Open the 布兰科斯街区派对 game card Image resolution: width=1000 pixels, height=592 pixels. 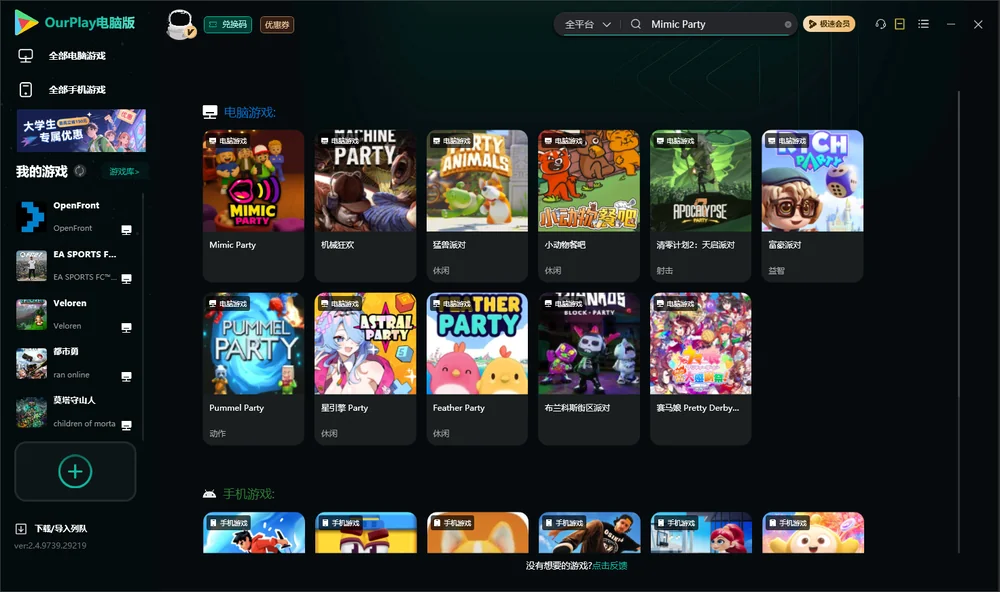point(589,369)
